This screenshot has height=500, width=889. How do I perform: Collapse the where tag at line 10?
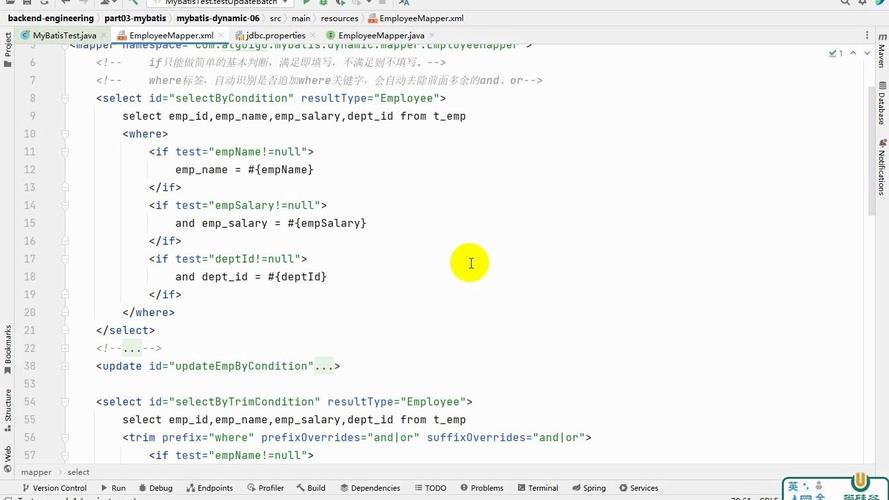click(65, 134)
